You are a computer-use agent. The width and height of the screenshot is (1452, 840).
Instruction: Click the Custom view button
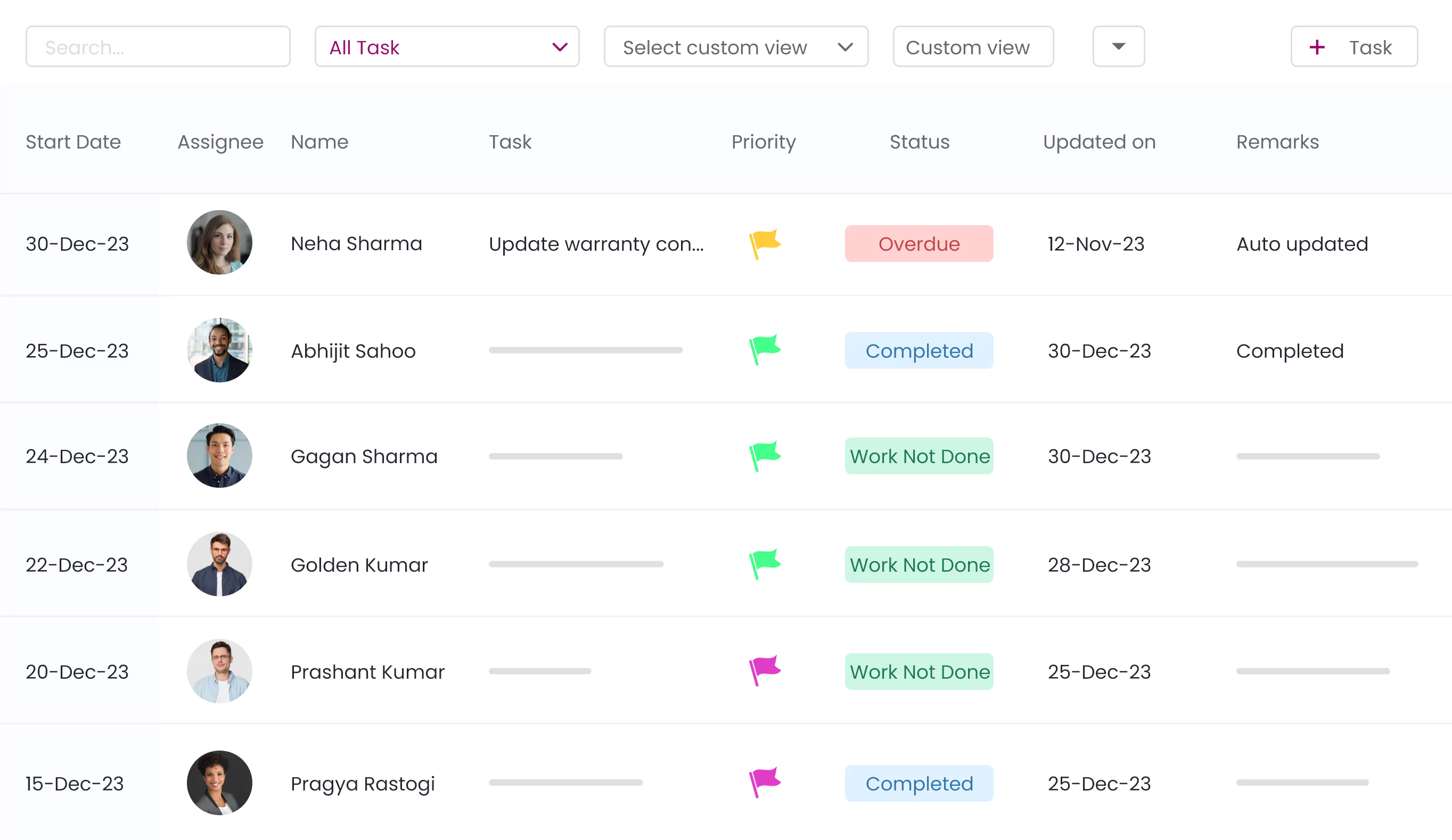[x=973, y=47]
